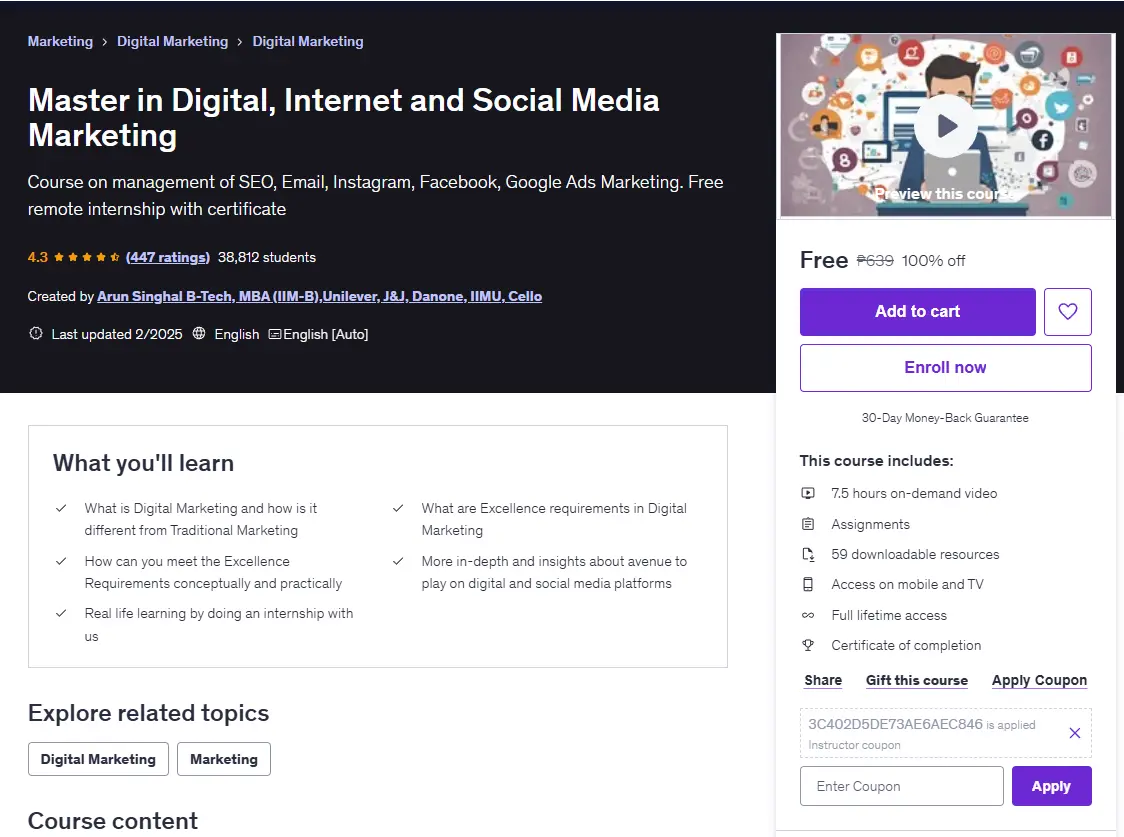Play the course preview video

(946, 126)
